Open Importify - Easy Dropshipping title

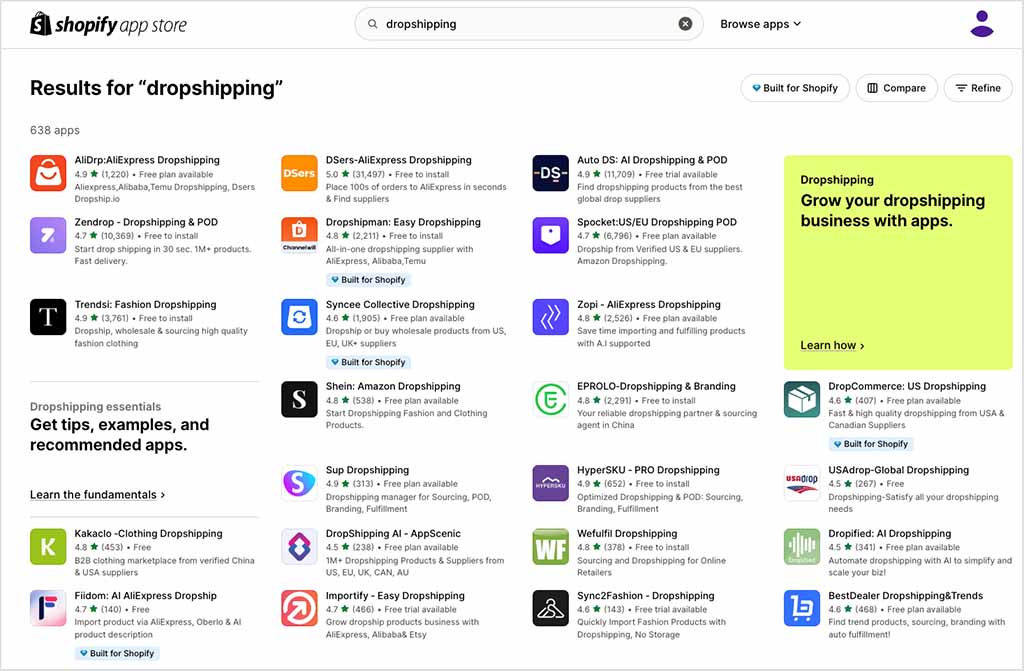click(395, 596)
